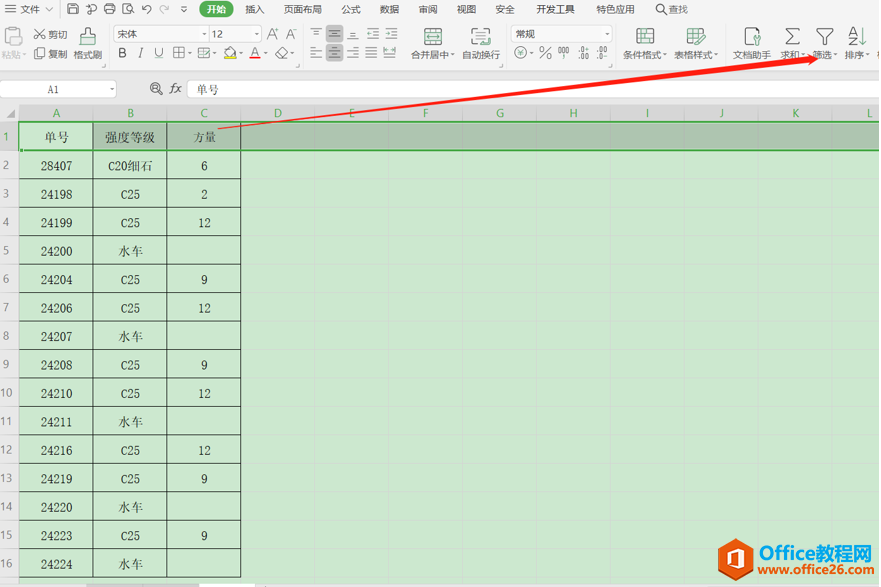This screenshot has height=587, width=881.
Task: Switch to the 开发工具 (Developer) tab
Action: [x=555, y=9]
